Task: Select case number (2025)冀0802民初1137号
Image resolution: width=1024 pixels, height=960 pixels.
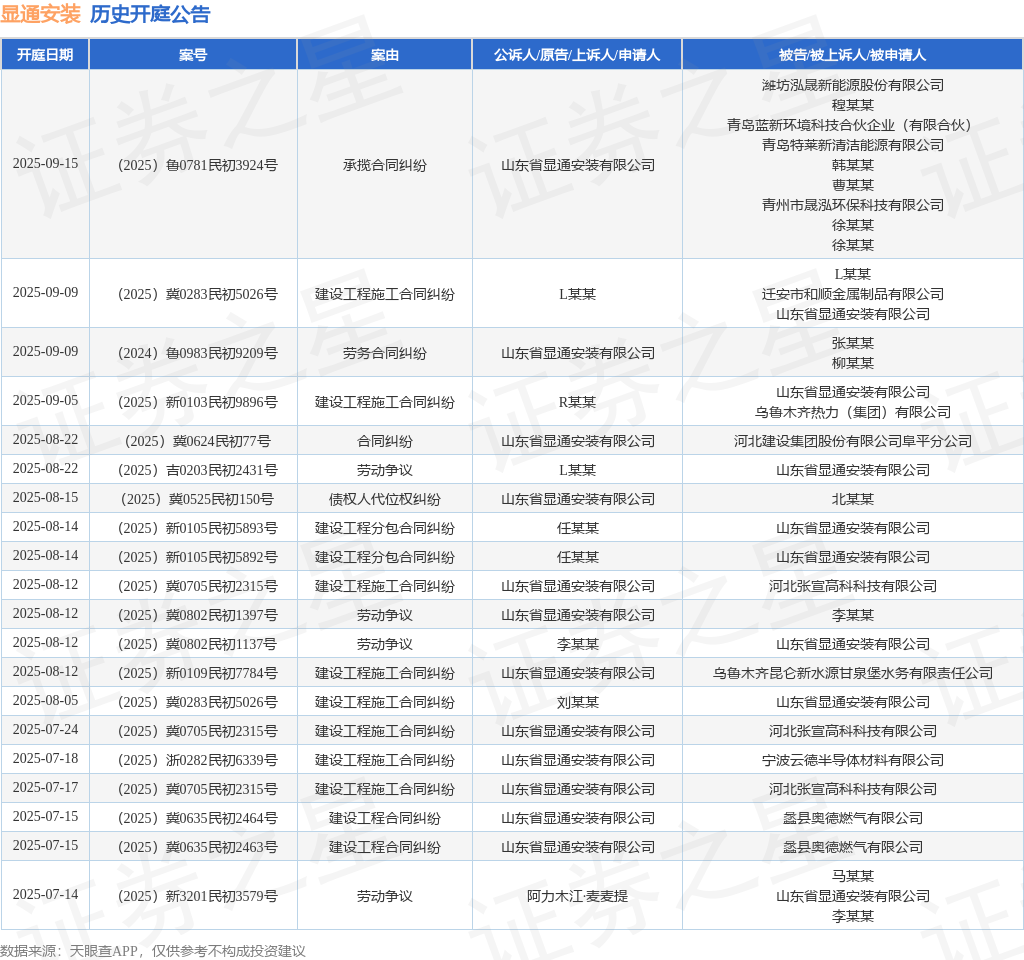Action: [x=198, y=645]
